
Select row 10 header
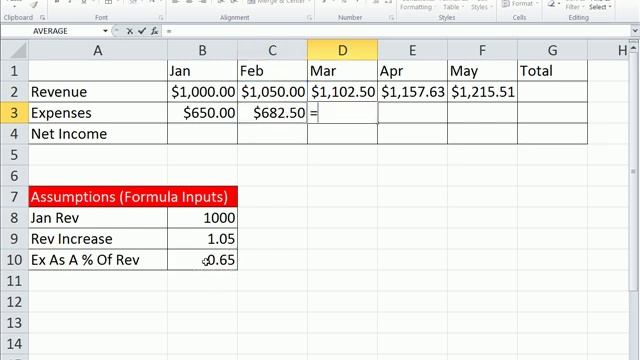(14, 260)
